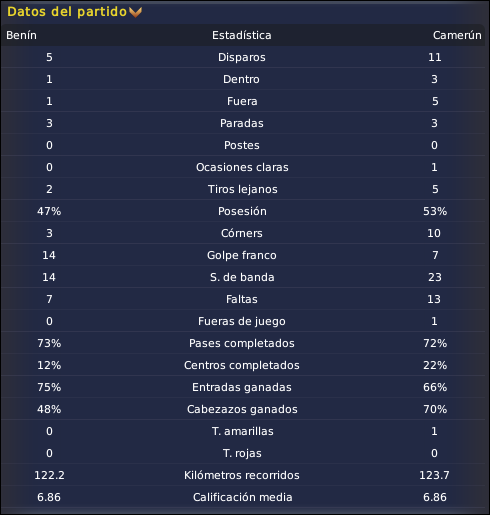
Task: Click the T. amarillas row label
Action: click(x=243, y=431)
